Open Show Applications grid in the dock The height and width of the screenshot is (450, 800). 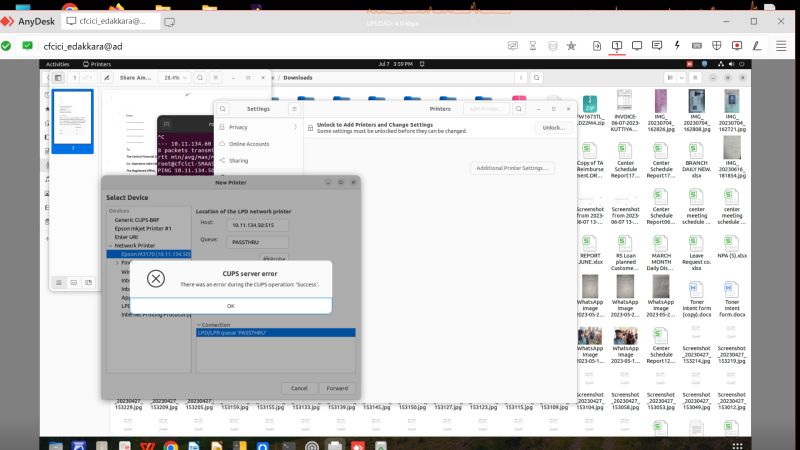pos(736,446)
